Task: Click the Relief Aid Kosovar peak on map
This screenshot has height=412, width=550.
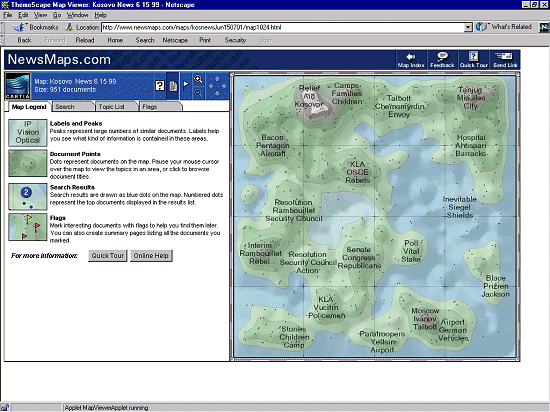Action: pyautogui.click(x=309, y=96)
